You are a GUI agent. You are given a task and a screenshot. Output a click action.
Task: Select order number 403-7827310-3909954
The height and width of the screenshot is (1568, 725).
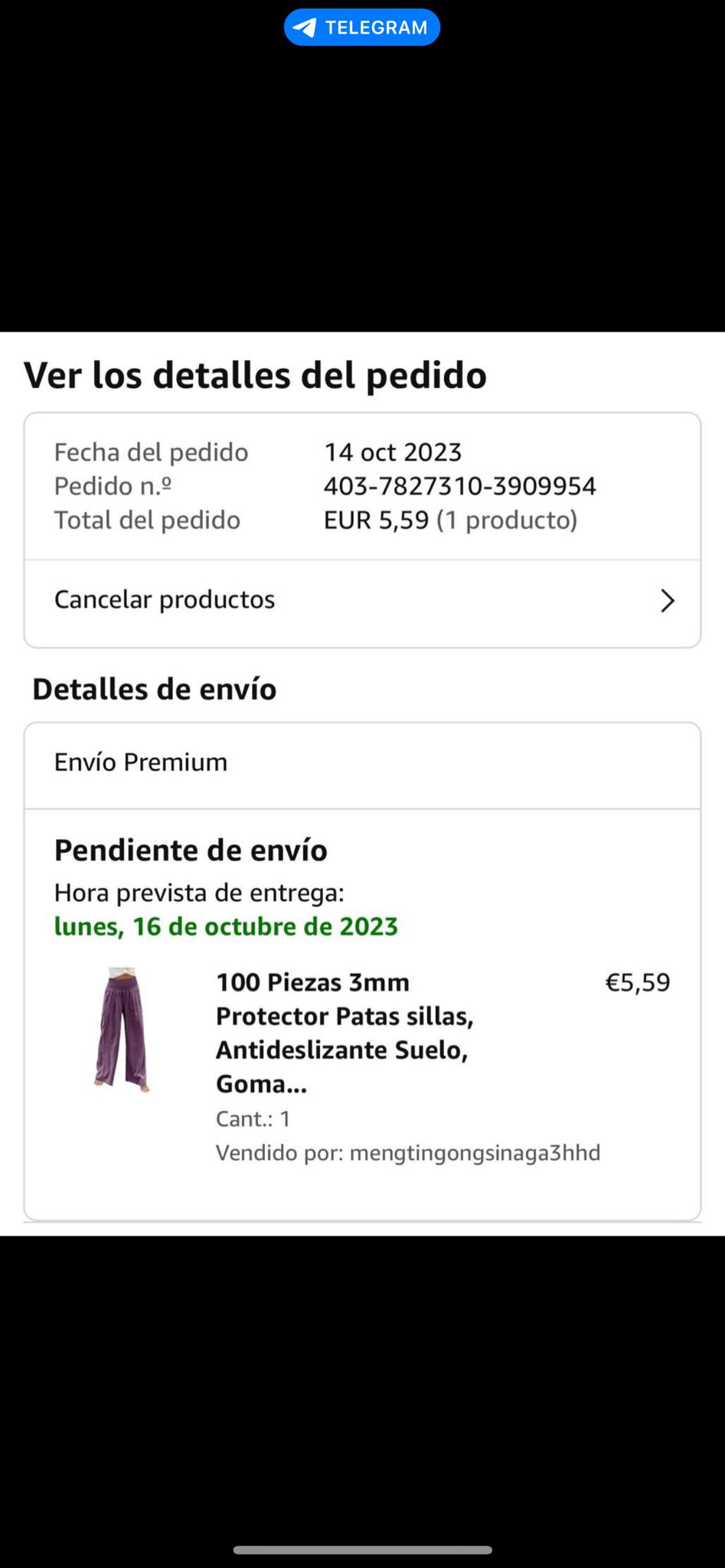pyautogui.click(x=459, y=486)
